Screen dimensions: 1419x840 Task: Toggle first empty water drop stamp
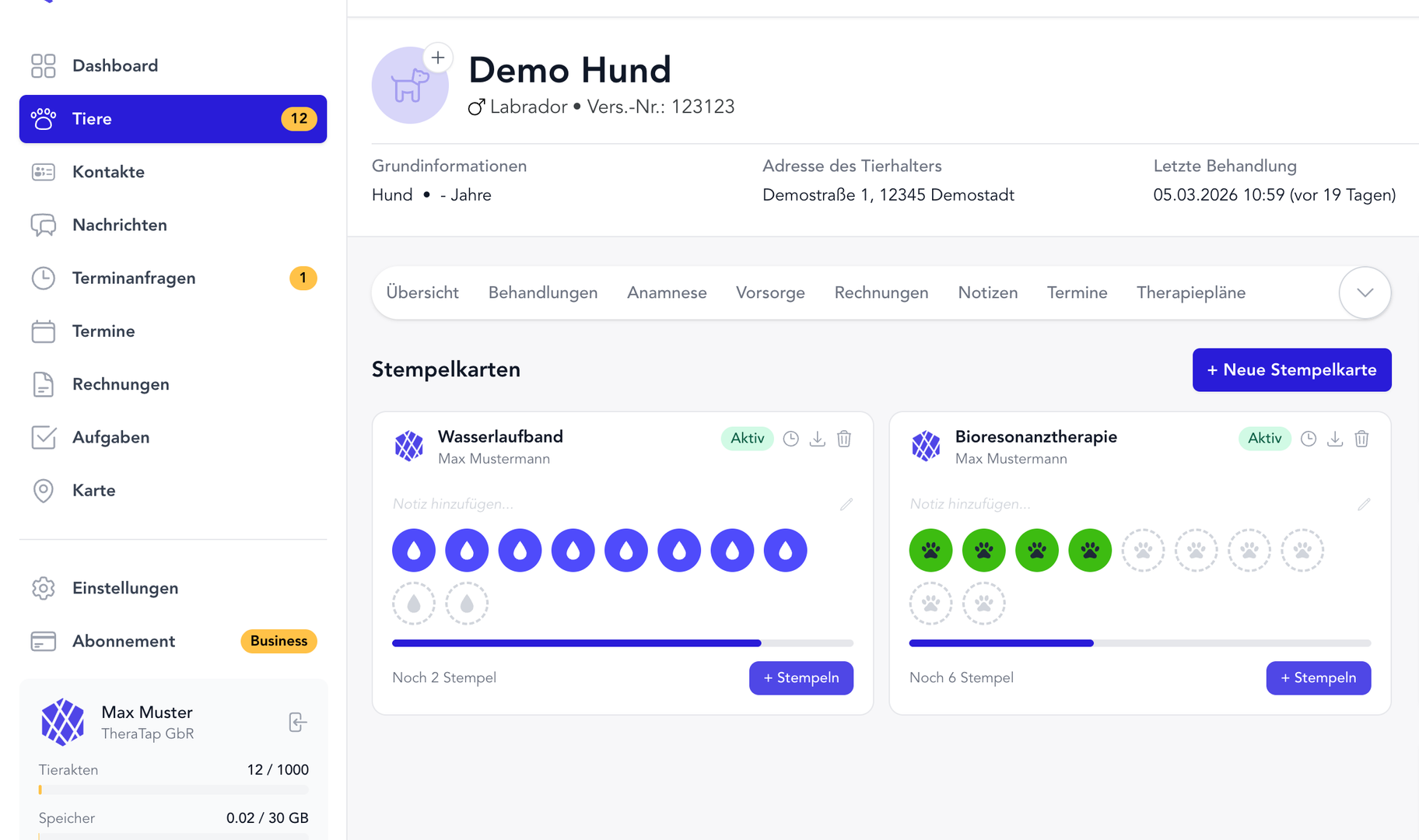tap(414, 604)
